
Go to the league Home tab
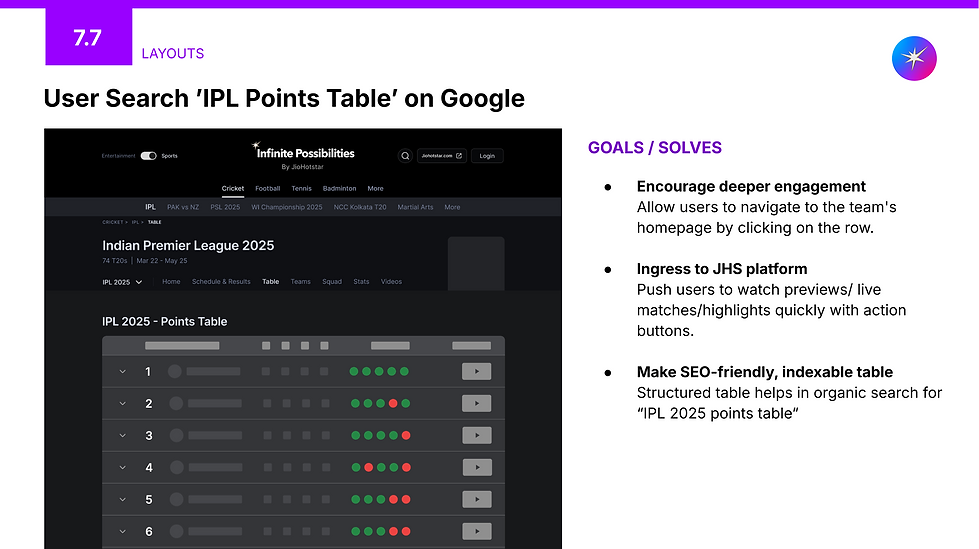(x=171, y=282)
